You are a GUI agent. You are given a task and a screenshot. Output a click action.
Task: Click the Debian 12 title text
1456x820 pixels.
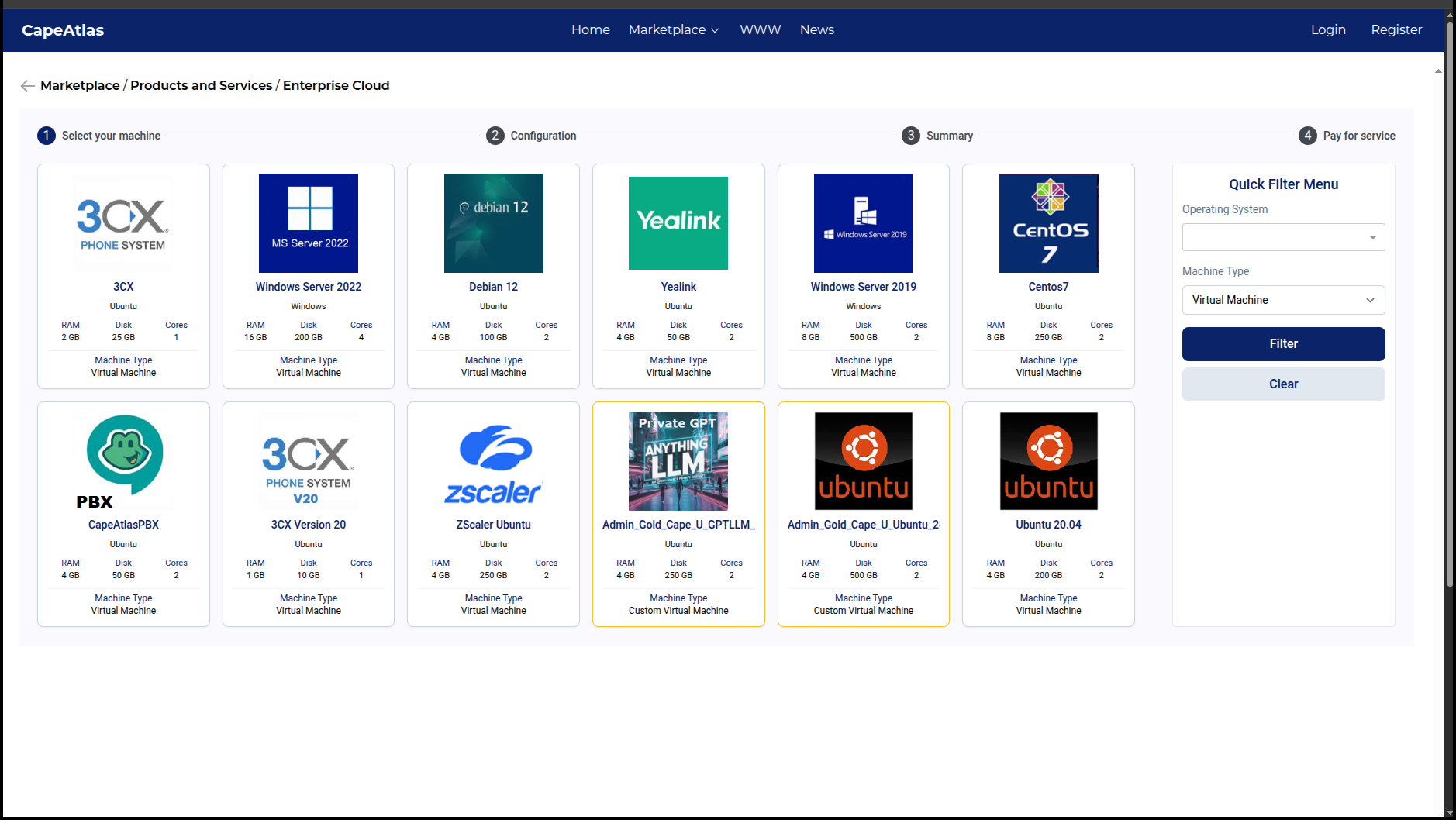click(x=494, y=287)
